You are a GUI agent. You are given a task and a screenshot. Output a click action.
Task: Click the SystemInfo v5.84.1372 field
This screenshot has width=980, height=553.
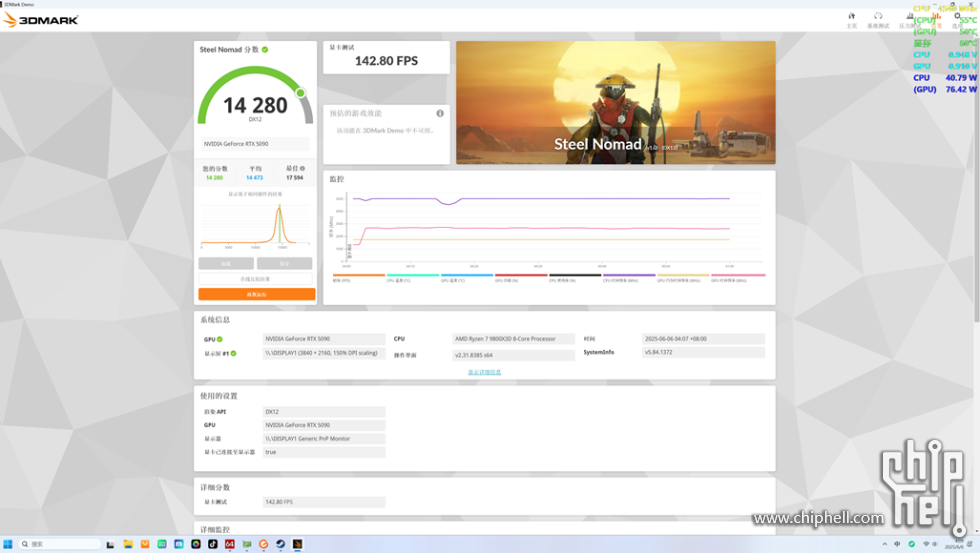tap(703, 352)
